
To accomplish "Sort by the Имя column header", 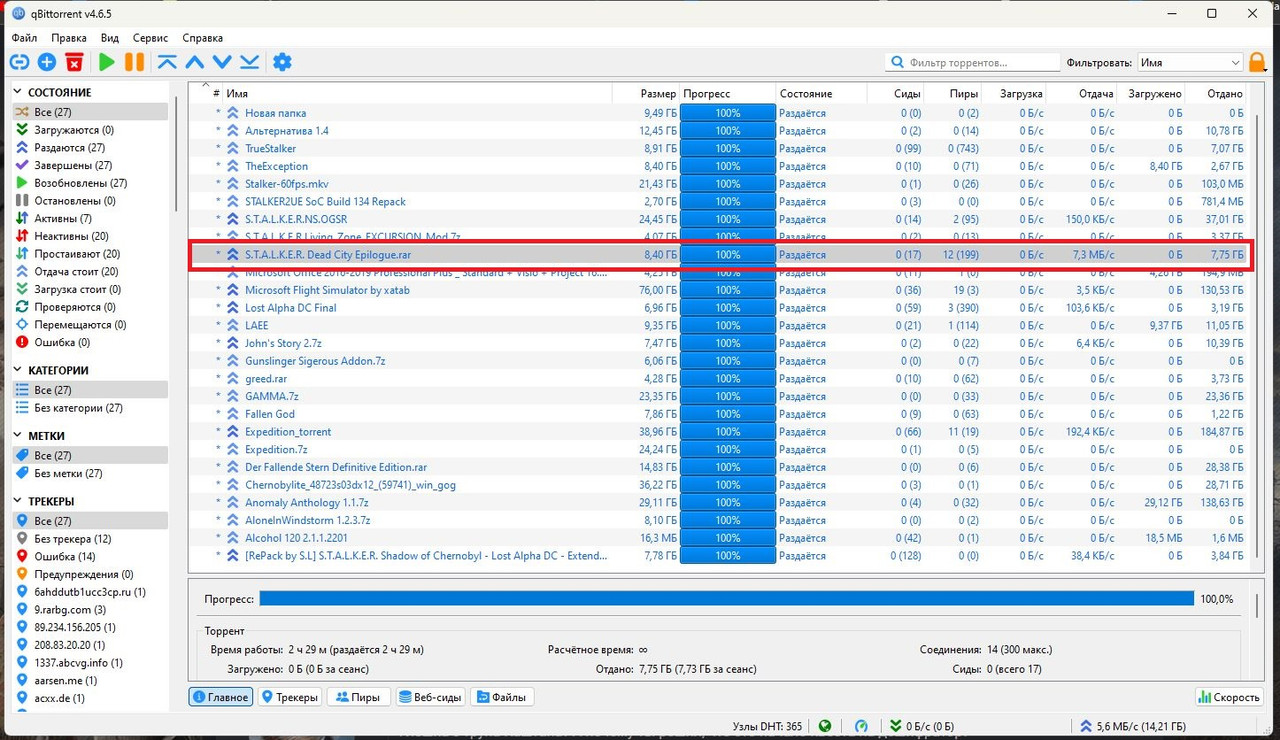I will tap(417, 93).
